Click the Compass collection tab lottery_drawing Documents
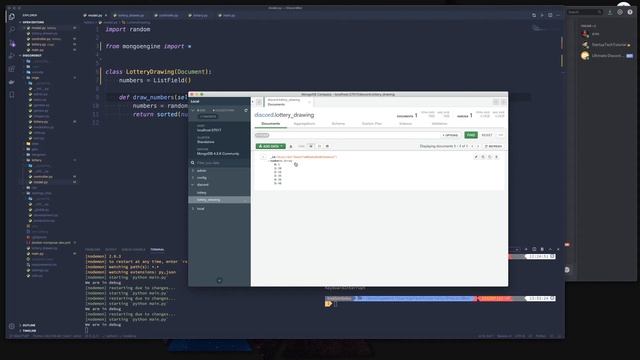 click(288, 102)
